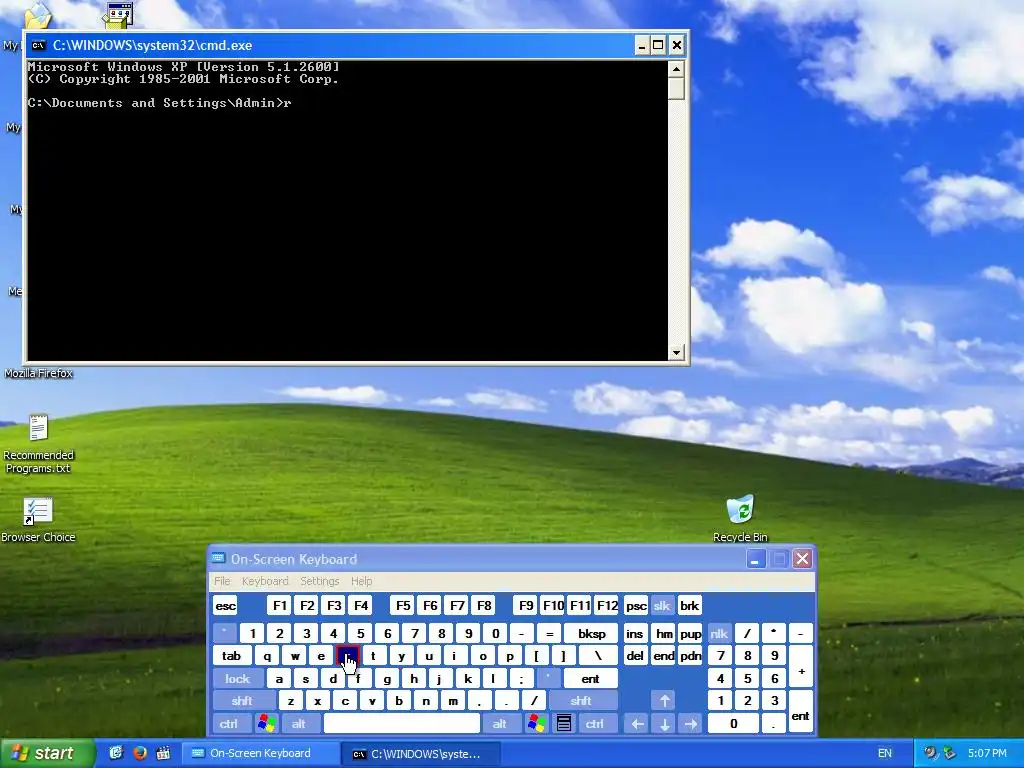1024x768 pixels.
Task: Click the bksp key on the on-screen keyboard
Action: (591, 633)
